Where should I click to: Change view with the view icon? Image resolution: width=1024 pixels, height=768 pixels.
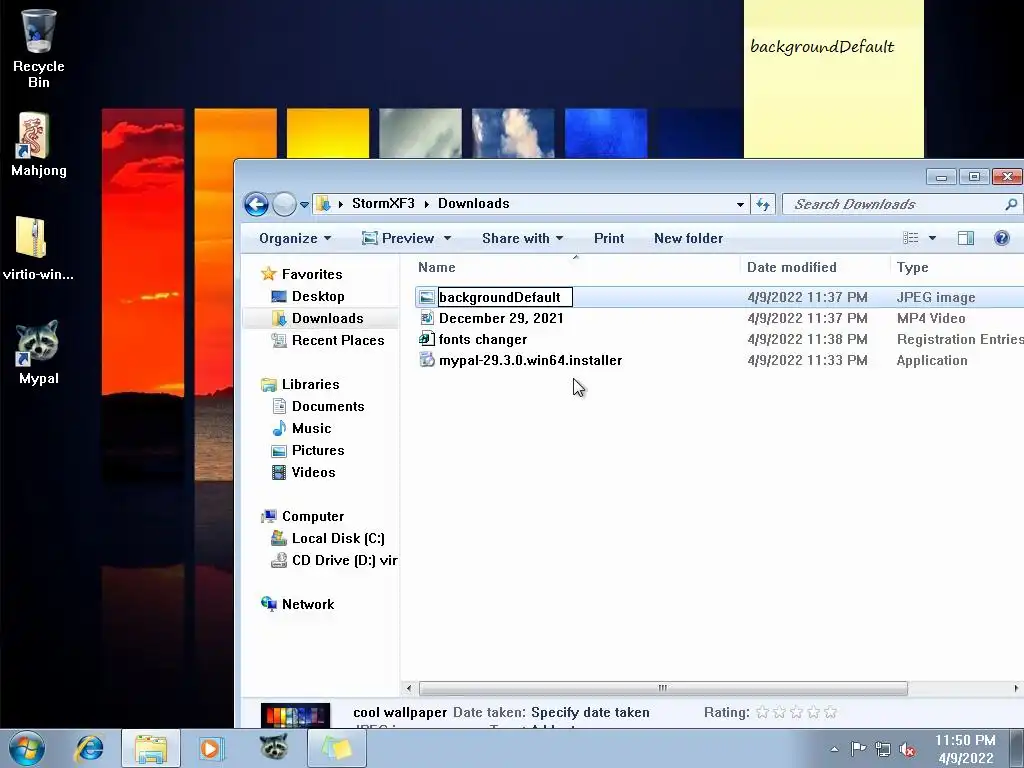[x=910, y=238]
